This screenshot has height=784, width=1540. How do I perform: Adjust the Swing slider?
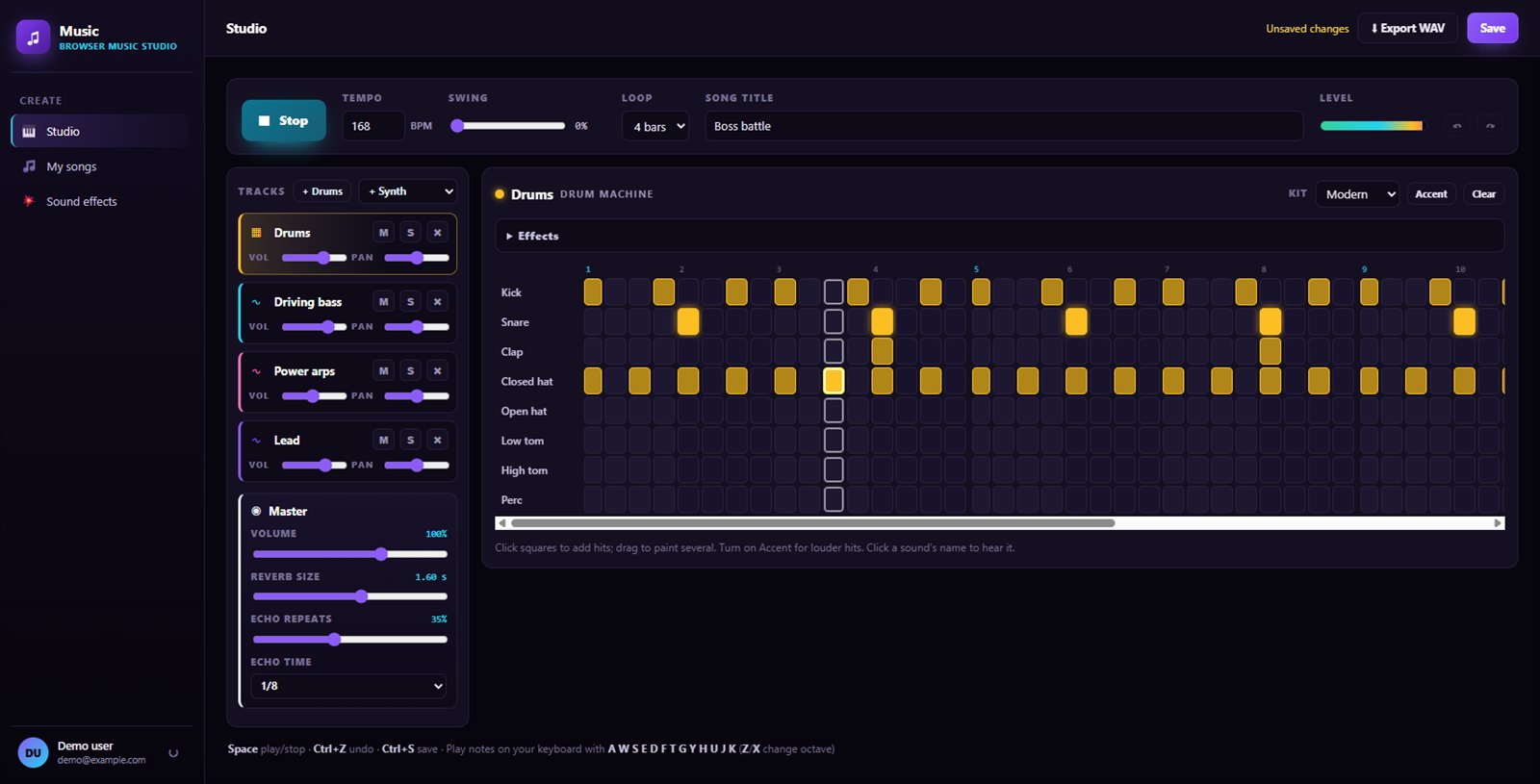(508, 126)
